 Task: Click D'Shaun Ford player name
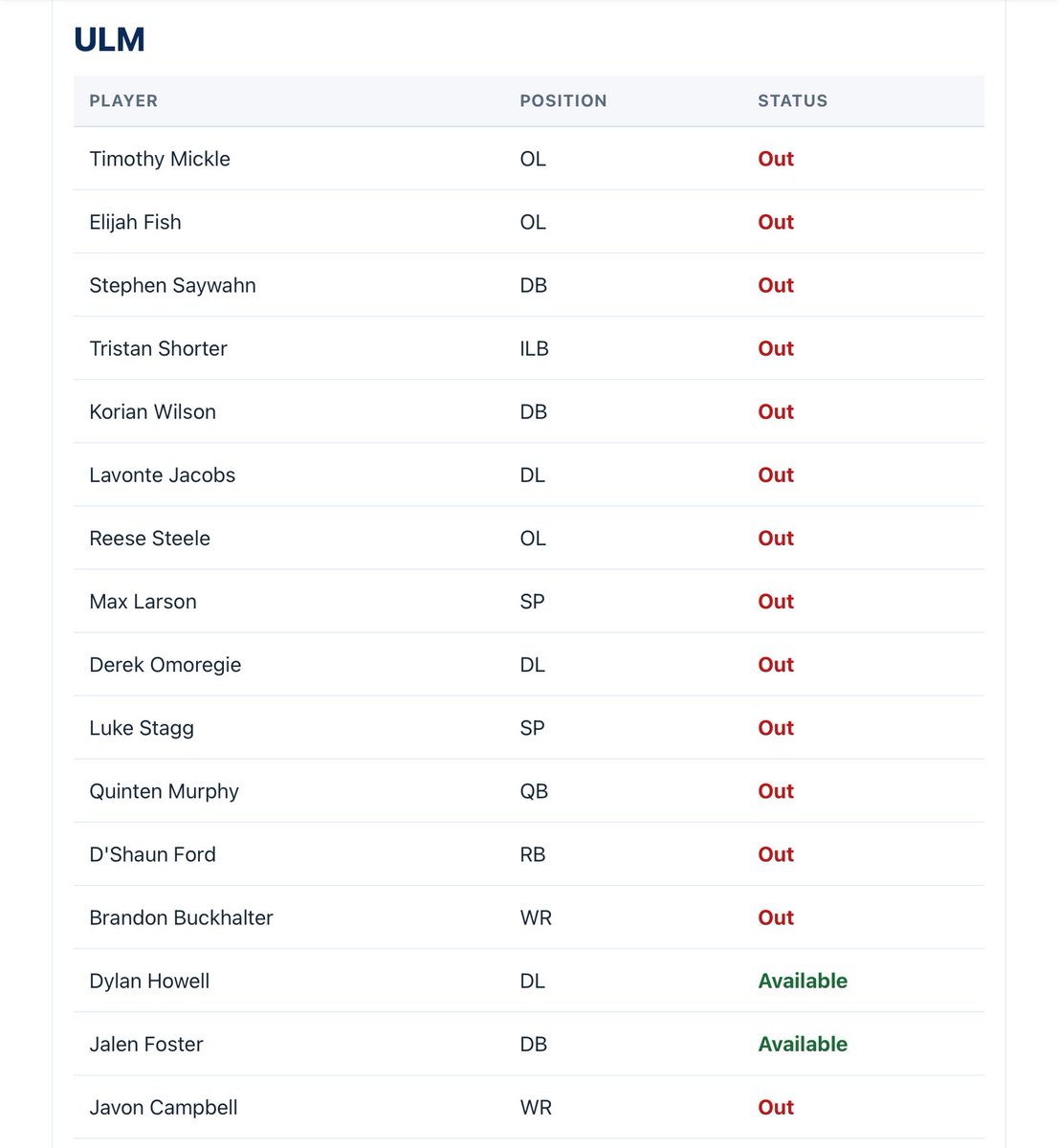point(152,854)
